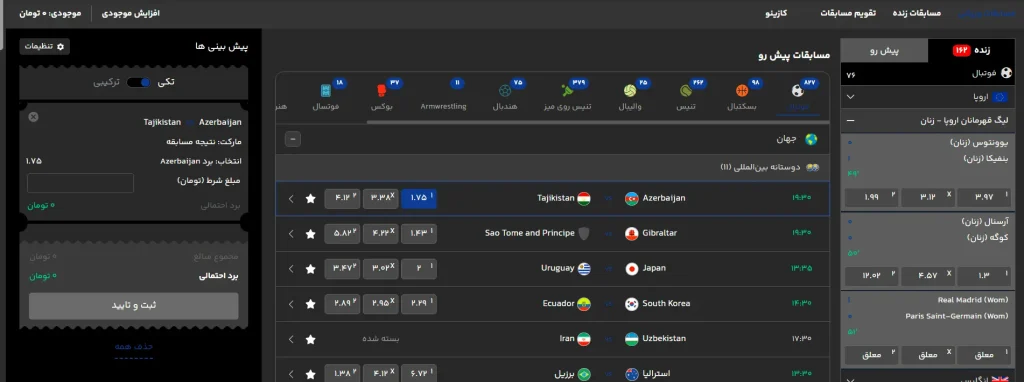Favorite the Gibraltar vs Sao Tome match star
This screenshot has width=1024, height=382.
(311, 234)
